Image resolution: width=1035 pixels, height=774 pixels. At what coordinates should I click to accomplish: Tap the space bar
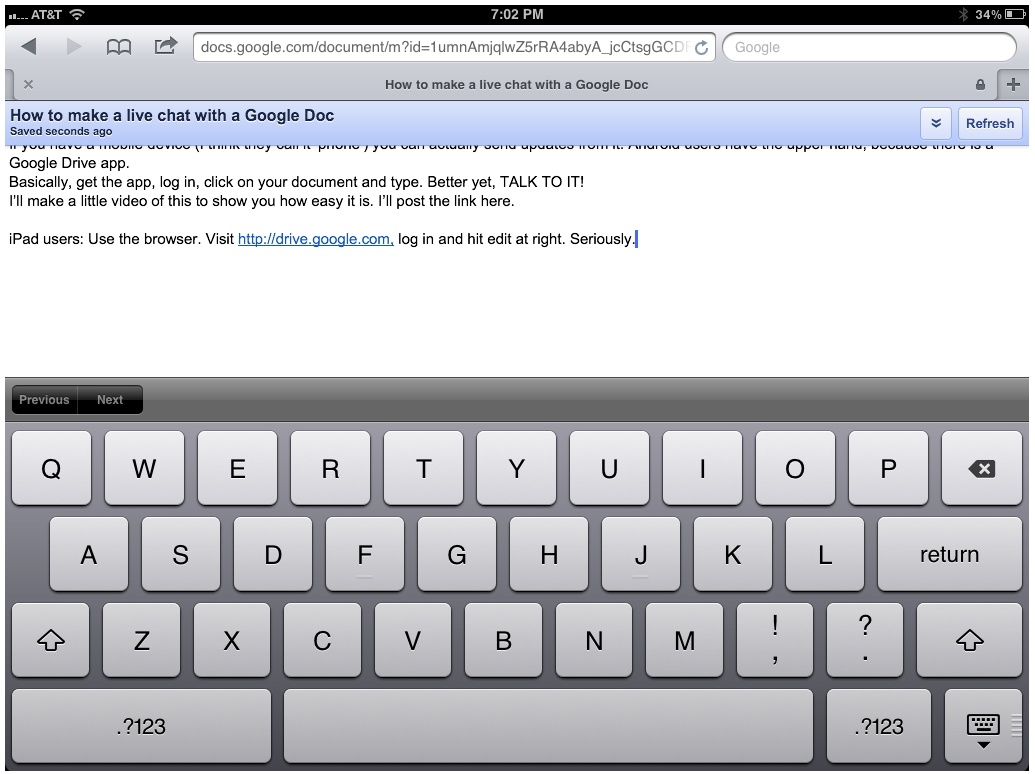pyautogui.click(x=549, y=726)
